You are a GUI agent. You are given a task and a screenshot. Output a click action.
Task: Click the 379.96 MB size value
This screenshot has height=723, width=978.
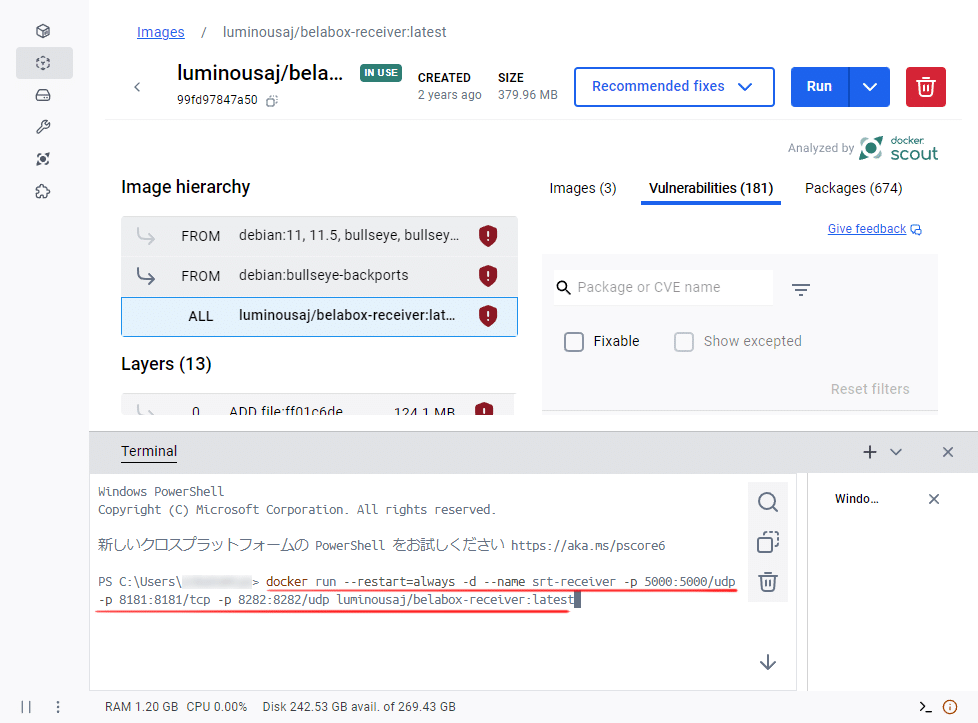528,95
